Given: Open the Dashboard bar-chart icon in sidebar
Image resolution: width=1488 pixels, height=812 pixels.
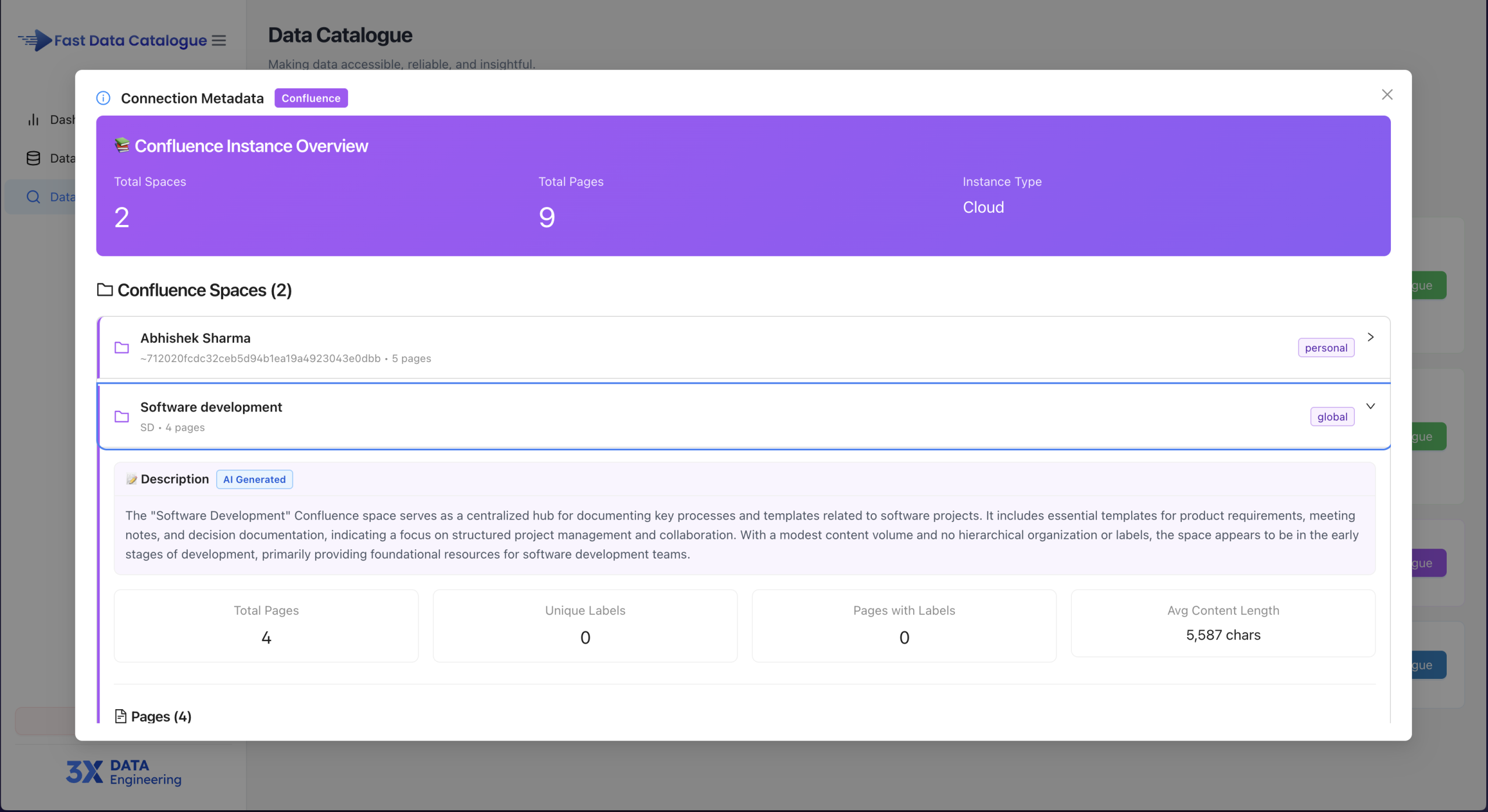Looking at the screenshot, I should [x=33, y=119].
